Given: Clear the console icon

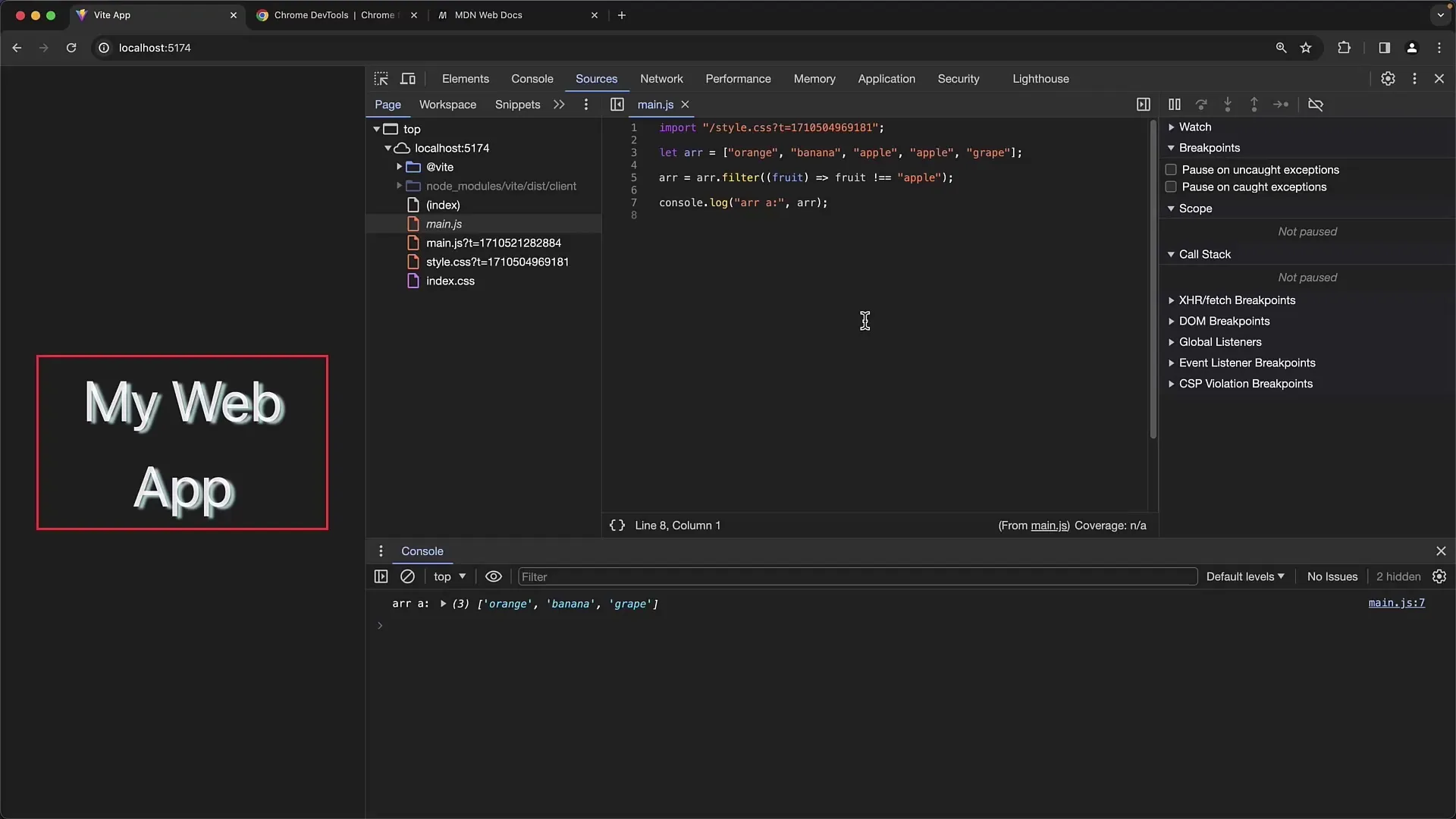Looking at the screenshot, I should pyautogui.click(x=407, y=577).
